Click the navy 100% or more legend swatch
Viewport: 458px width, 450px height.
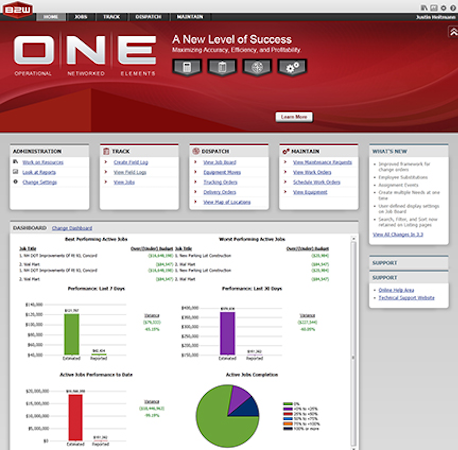[x=288, y=429]
